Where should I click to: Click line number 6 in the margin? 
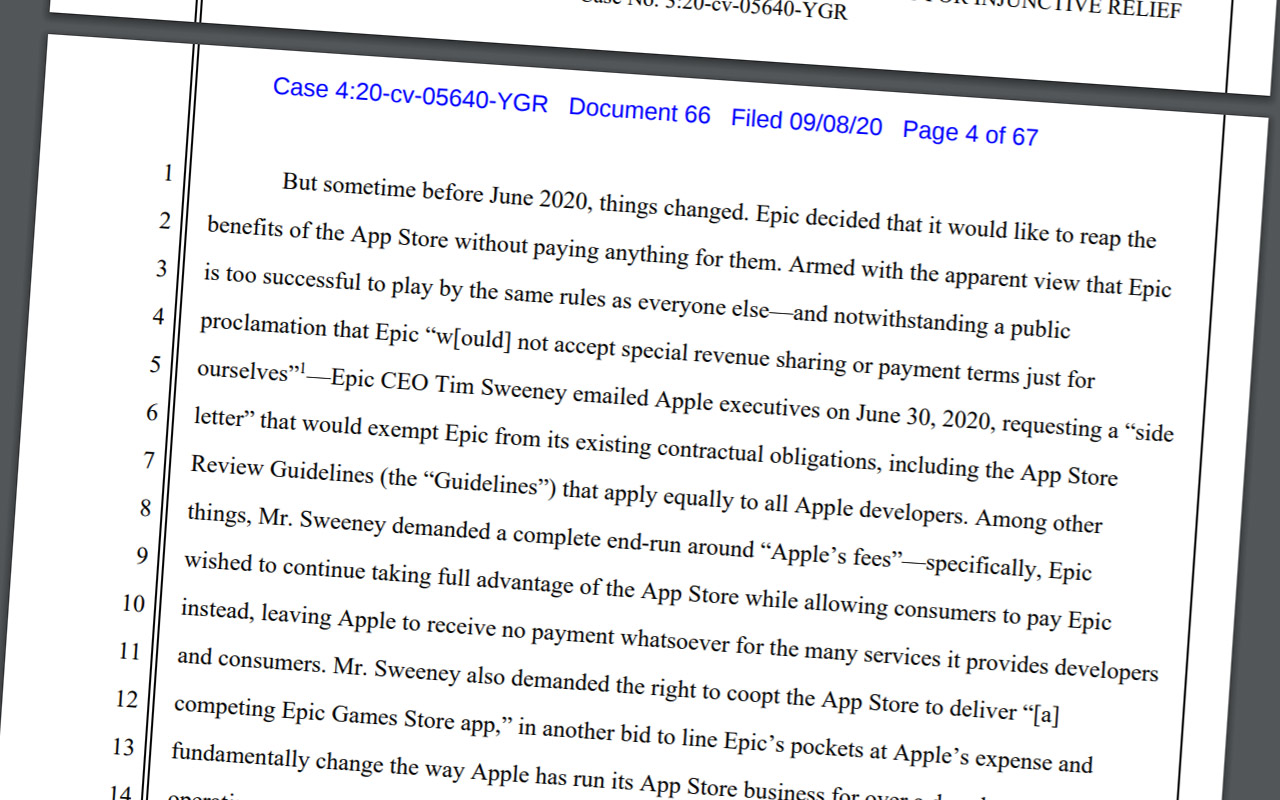coord(151,412)
